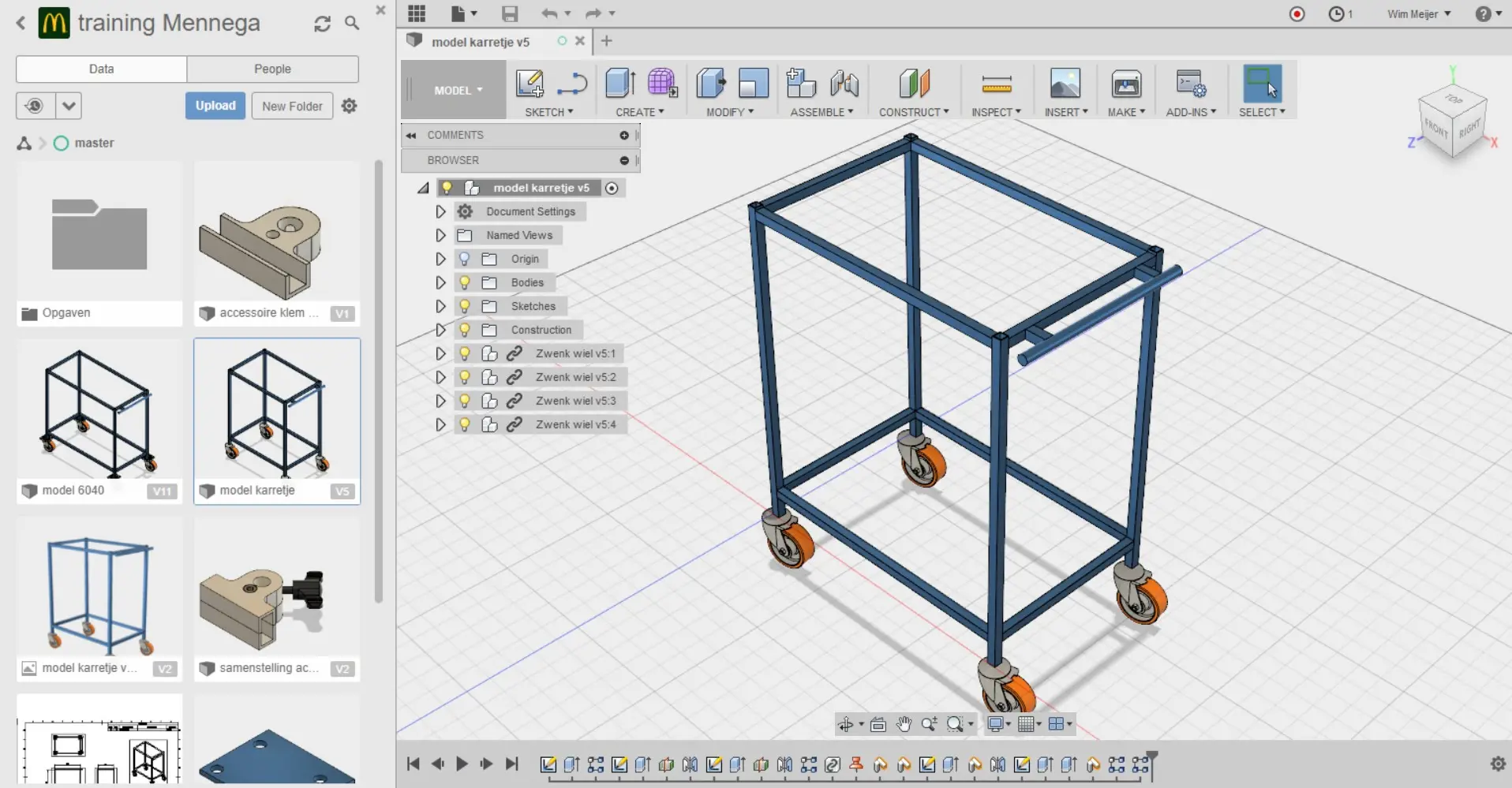Click the Insert image icon

click(x=1065, y=83)
